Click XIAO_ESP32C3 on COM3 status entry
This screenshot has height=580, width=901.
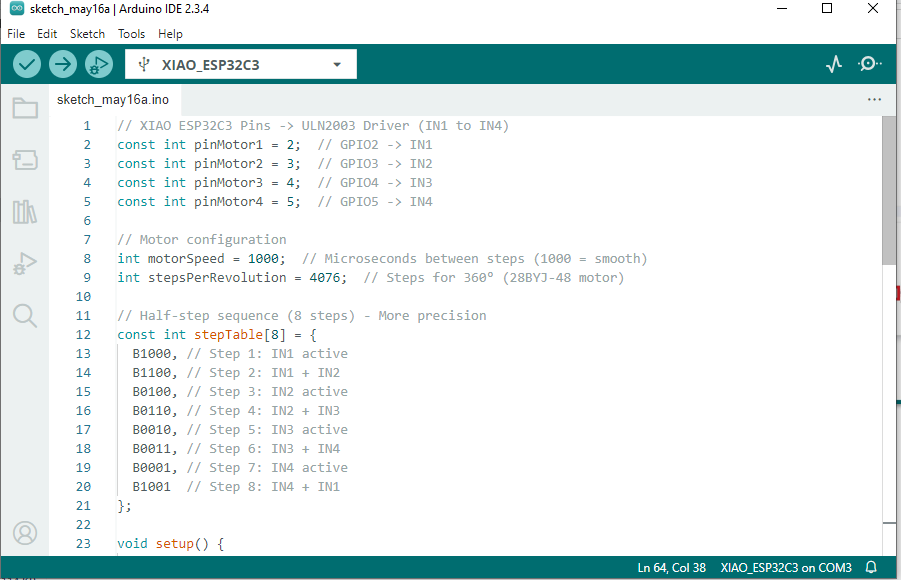click(x=786, y=568)
